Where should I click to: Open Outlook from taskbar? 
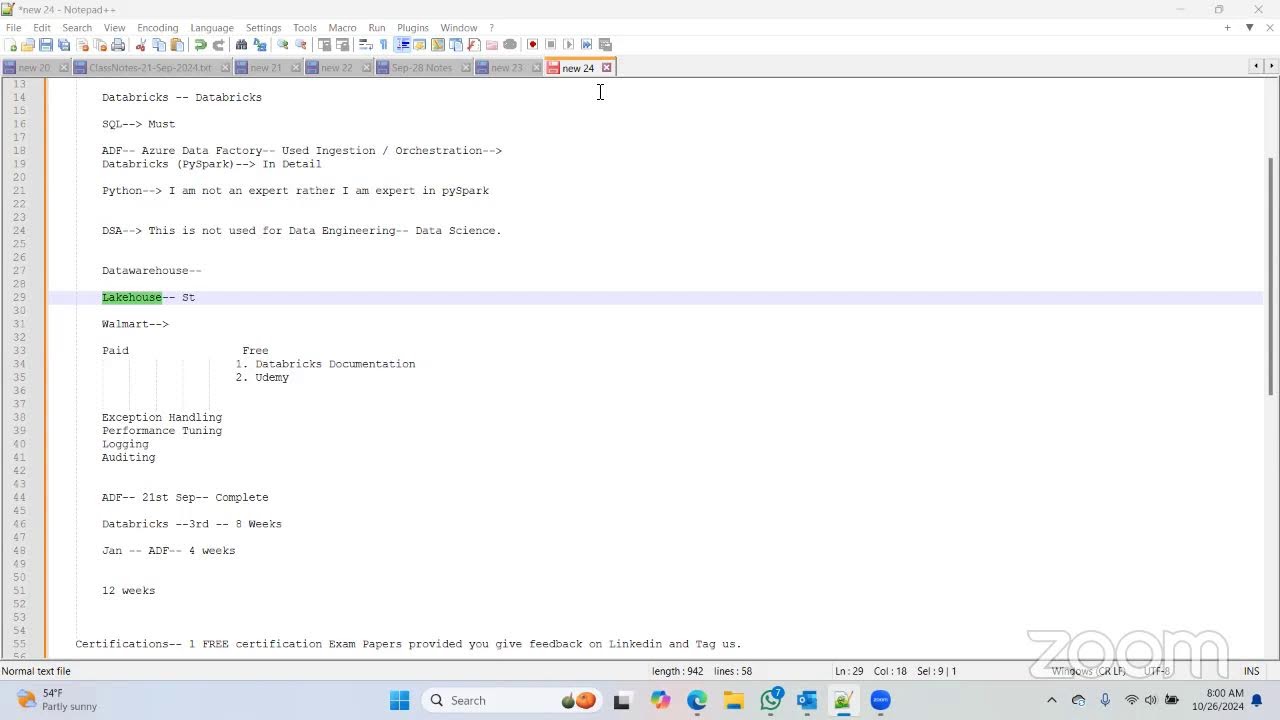pyautogui.click(x=807, y=700)
